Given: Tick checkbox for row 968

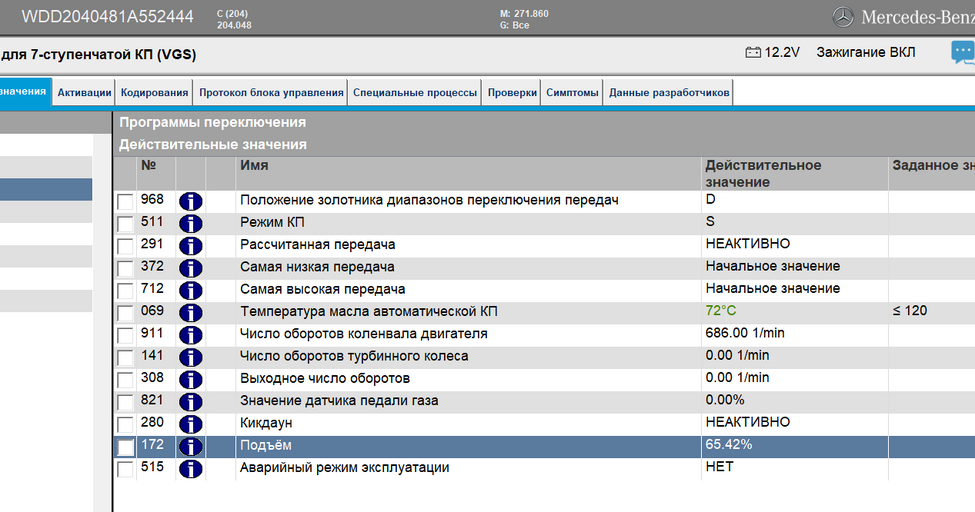Looking at the screenshot, I should [x=125, y=202].
